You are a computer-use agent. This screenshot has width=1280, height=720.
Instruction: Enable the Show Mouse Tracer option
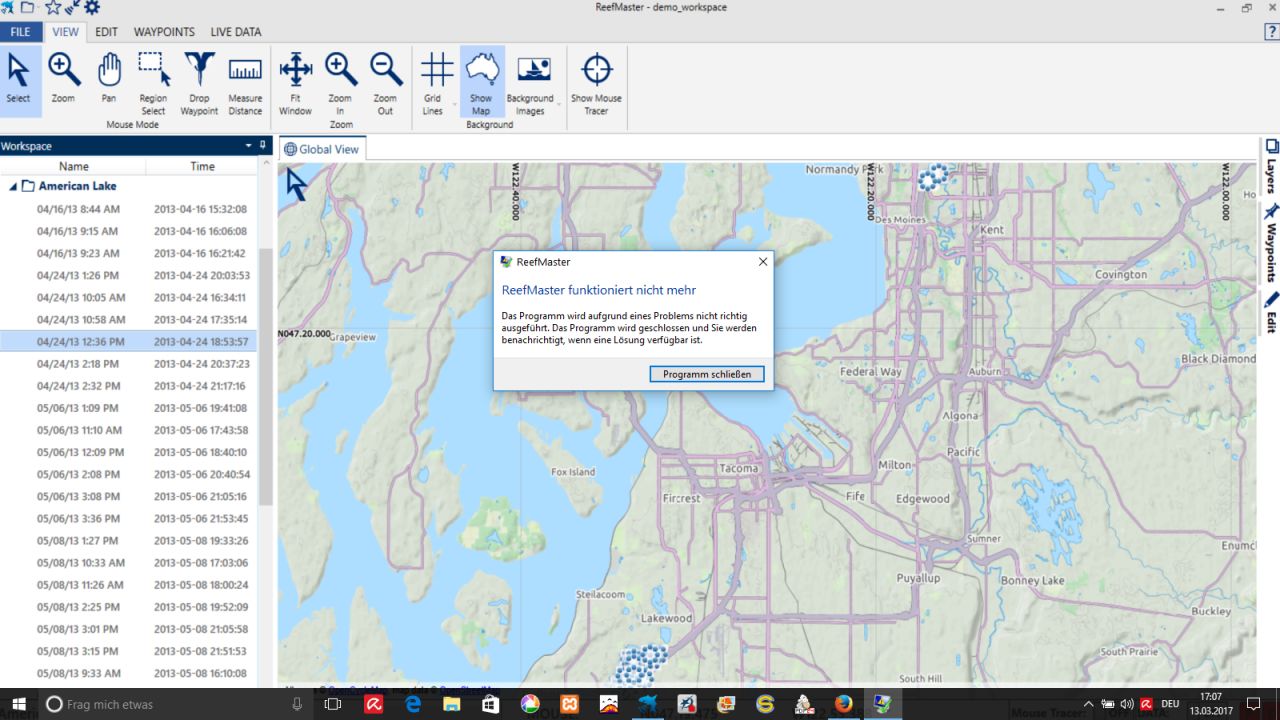point(596,78)
